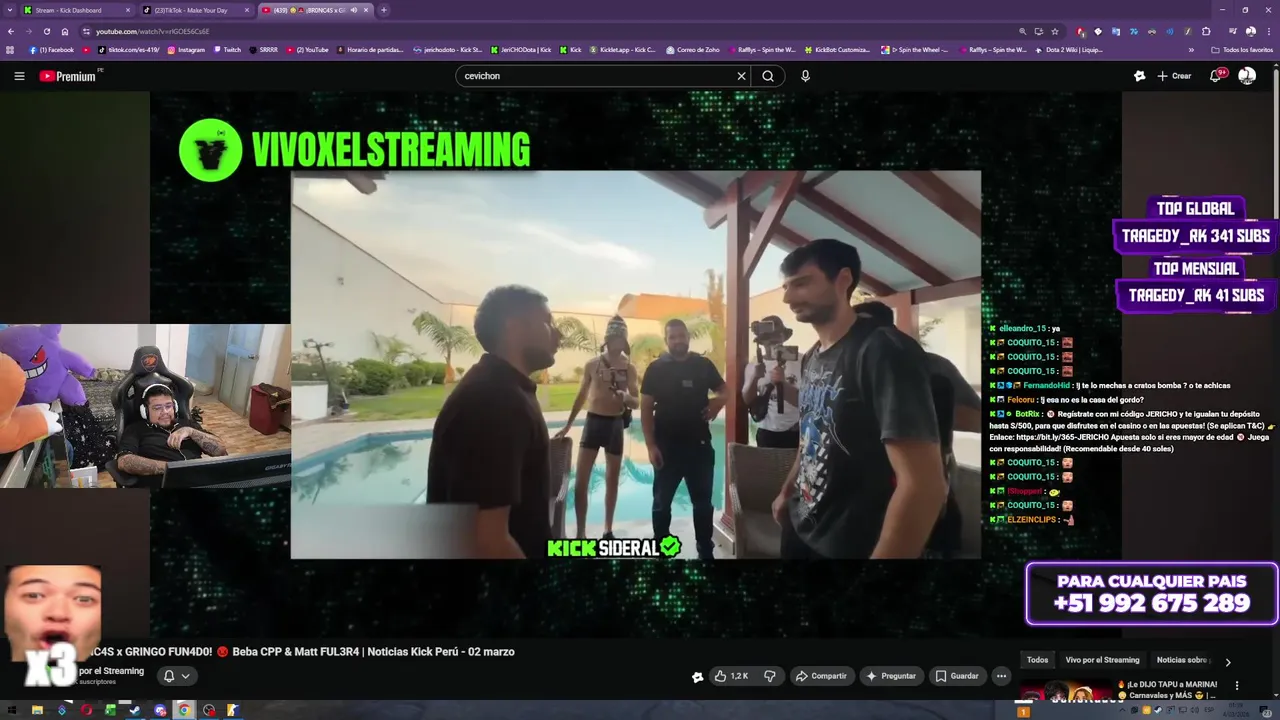Screen dimensions: 1280x720
Task: Open 'Horario de partidas' bookmark
Action: pyautogui.click(x=370, y=50)
